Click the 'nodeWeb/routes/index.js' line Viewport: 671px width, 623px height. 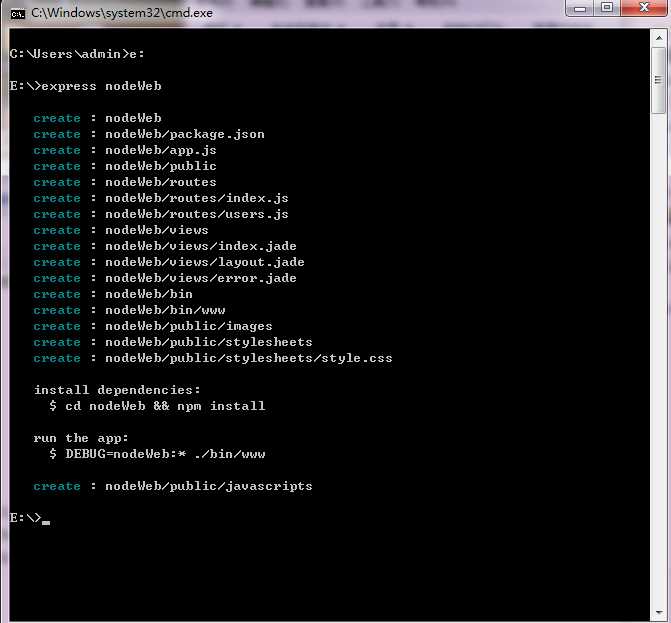pos(161,198)
